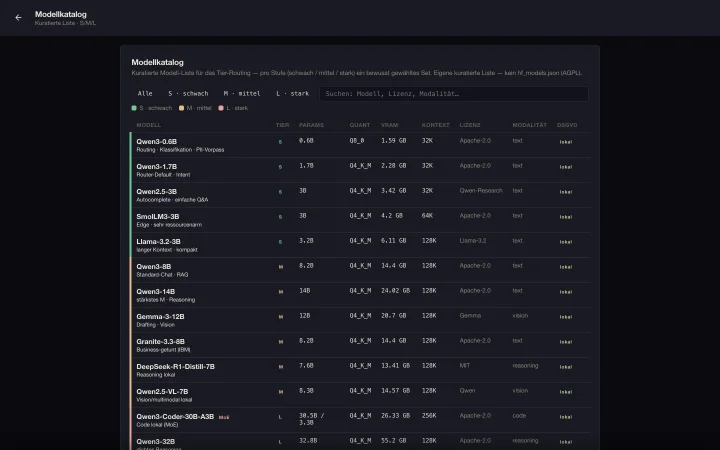Sort by the TIER column header
The width and height of the screenshot is (720, 450).
pos(282,125)
